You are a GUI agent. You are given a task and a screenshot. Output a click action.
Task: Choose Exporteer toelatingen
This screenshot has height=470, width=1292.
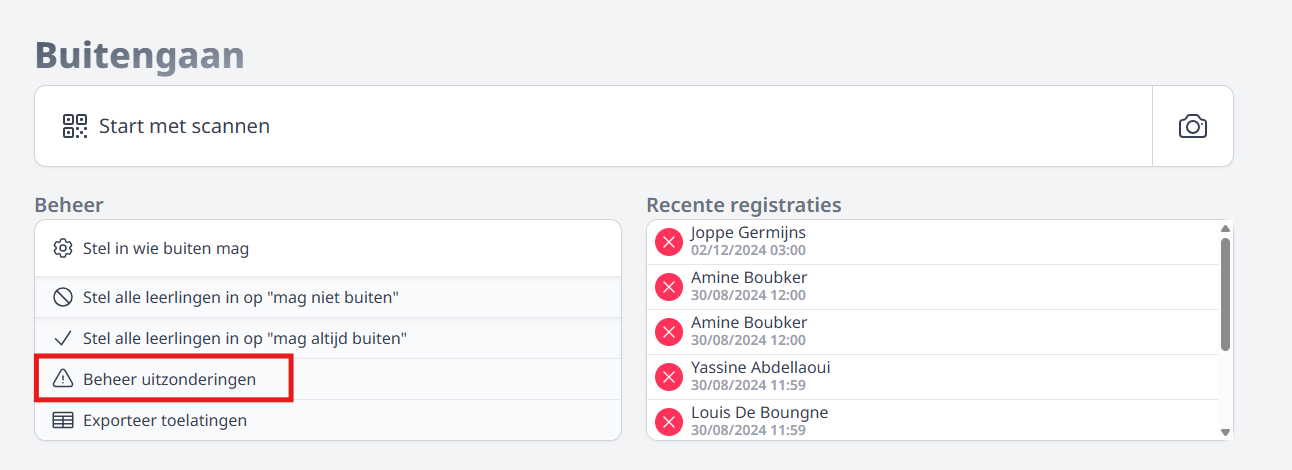(328, 420)
